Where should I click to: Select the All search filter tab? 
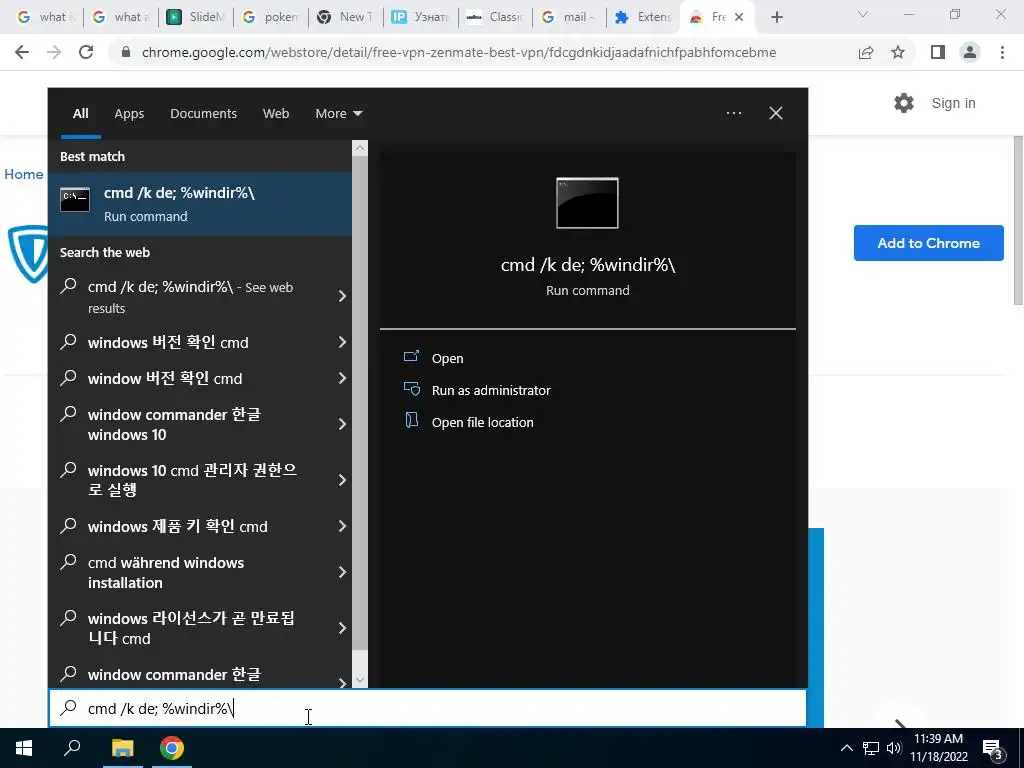80,114
